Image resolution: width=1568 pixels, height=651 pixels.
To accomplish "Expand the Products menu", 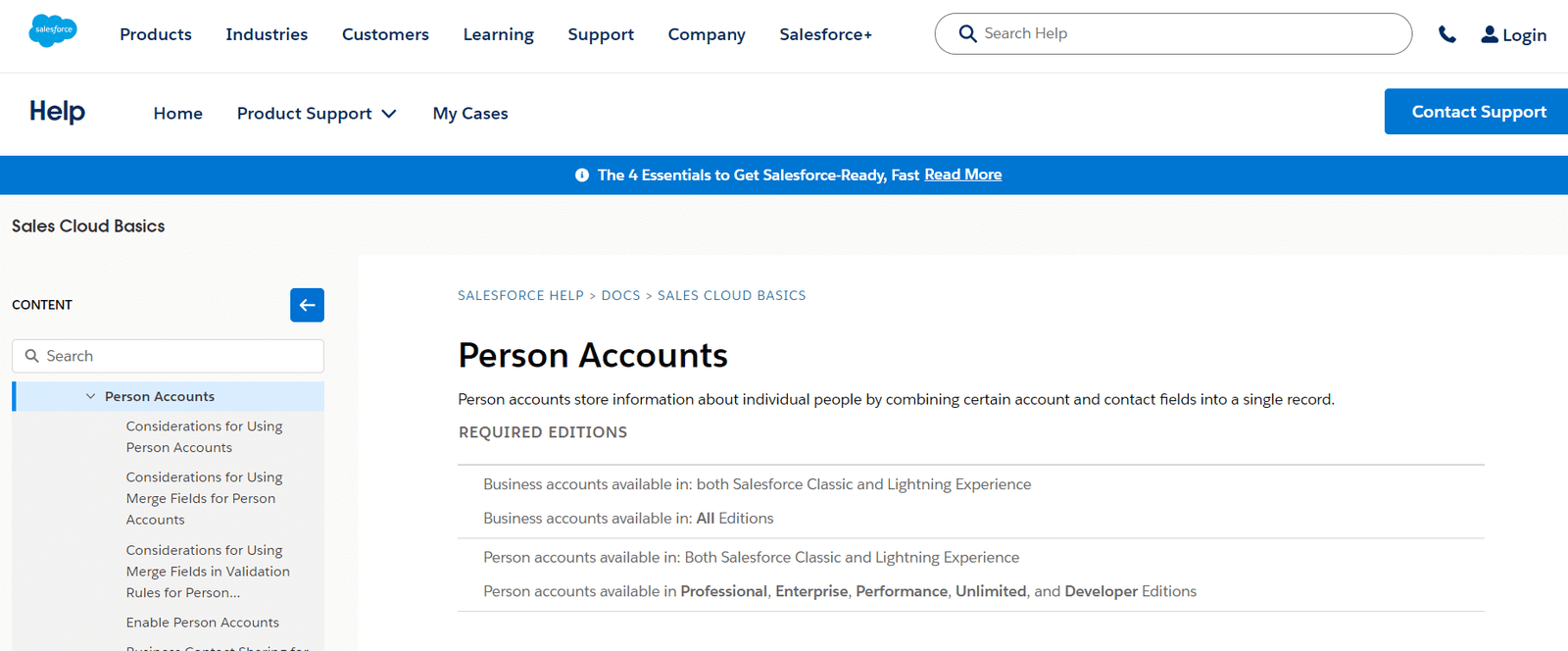I will (x=155, y=34).
